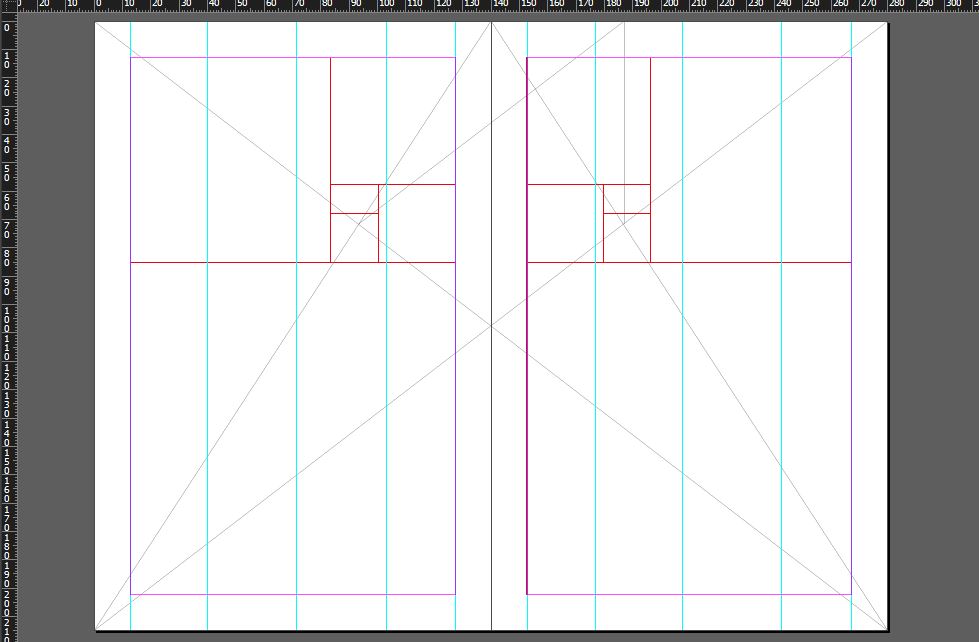The height and width of the screenshot is (642, 979).
Task: Select the rightmost cyan guide on right page
Action: [851, 400]
